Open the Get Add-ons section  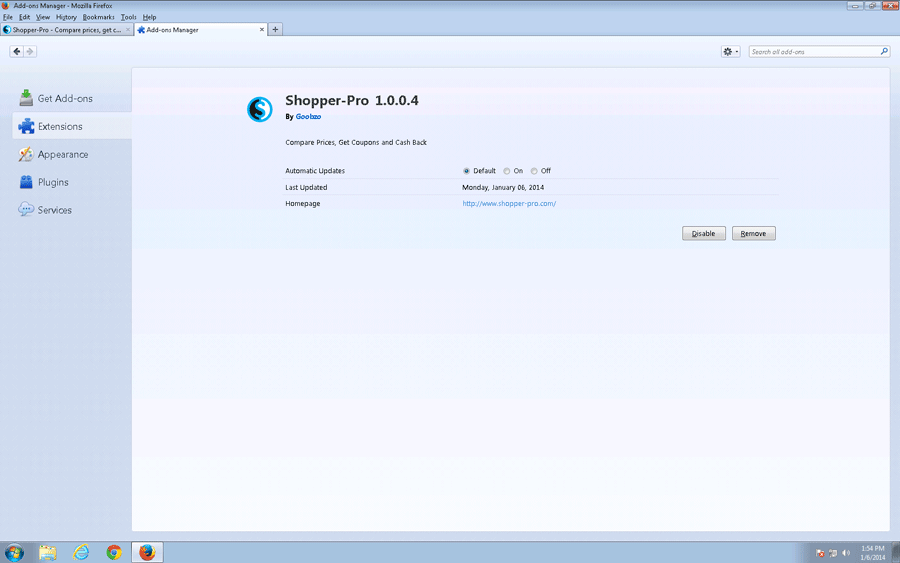pos(65,98)
